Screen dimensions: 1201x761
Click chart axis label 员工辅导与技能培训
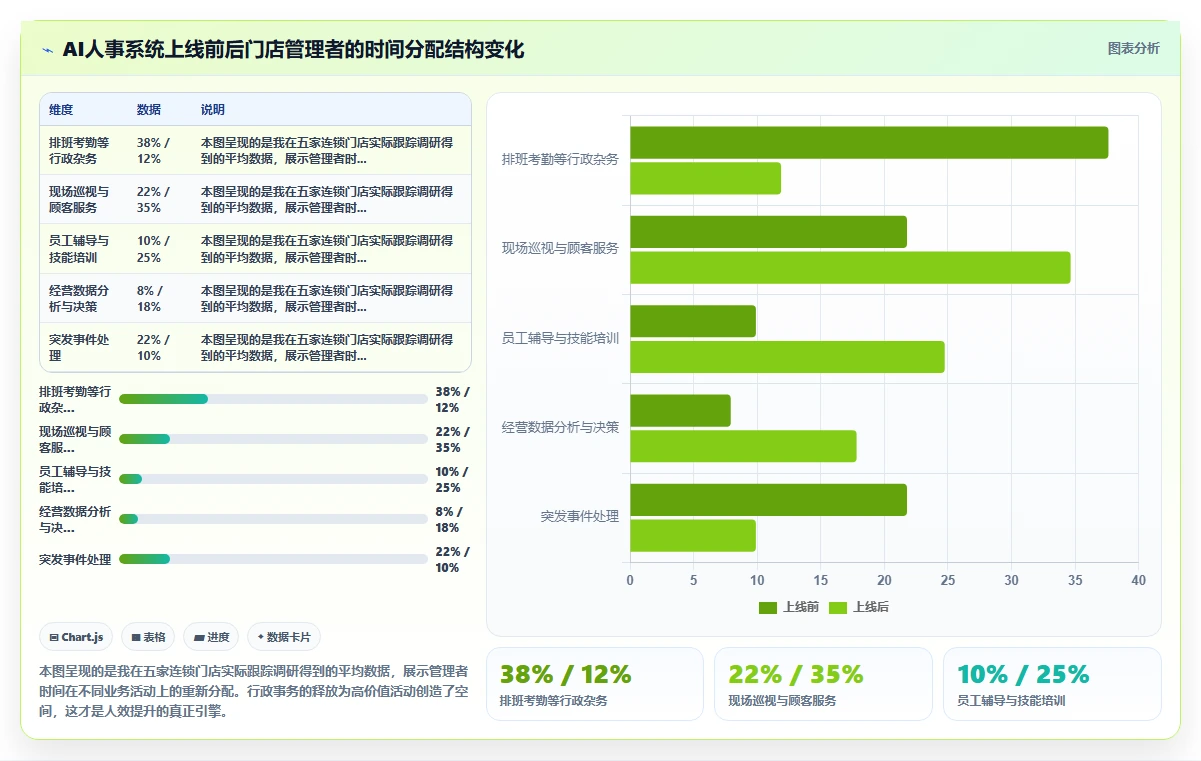pyautogui.click(x=560, y=339)
